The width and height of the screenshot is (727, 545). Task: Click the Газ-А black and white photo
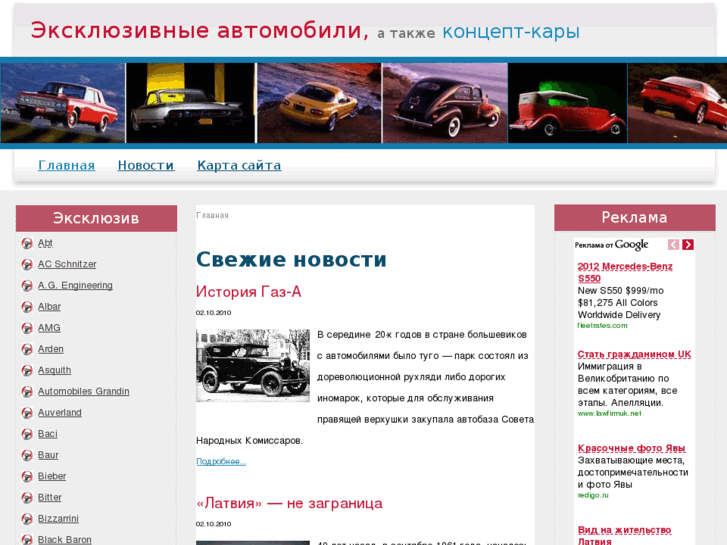[x=253, y=365]
